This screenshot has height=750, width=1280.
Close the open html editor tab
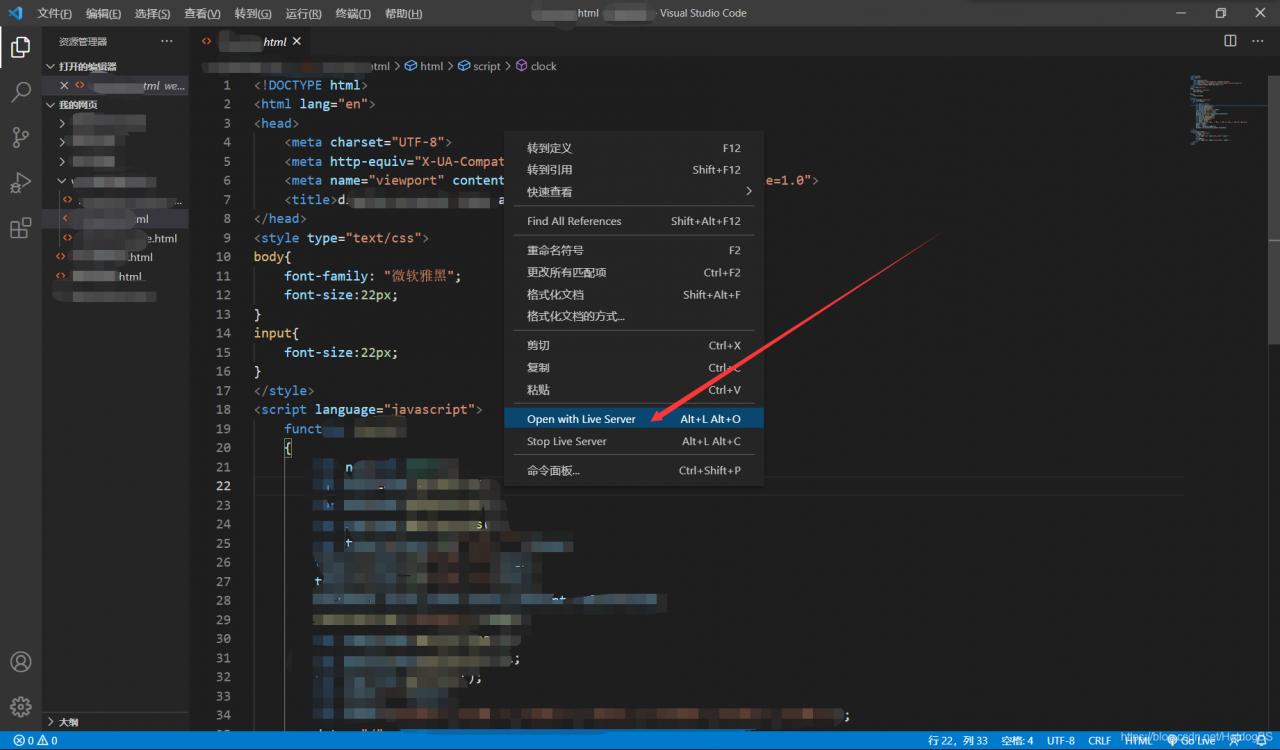(297, 41)
